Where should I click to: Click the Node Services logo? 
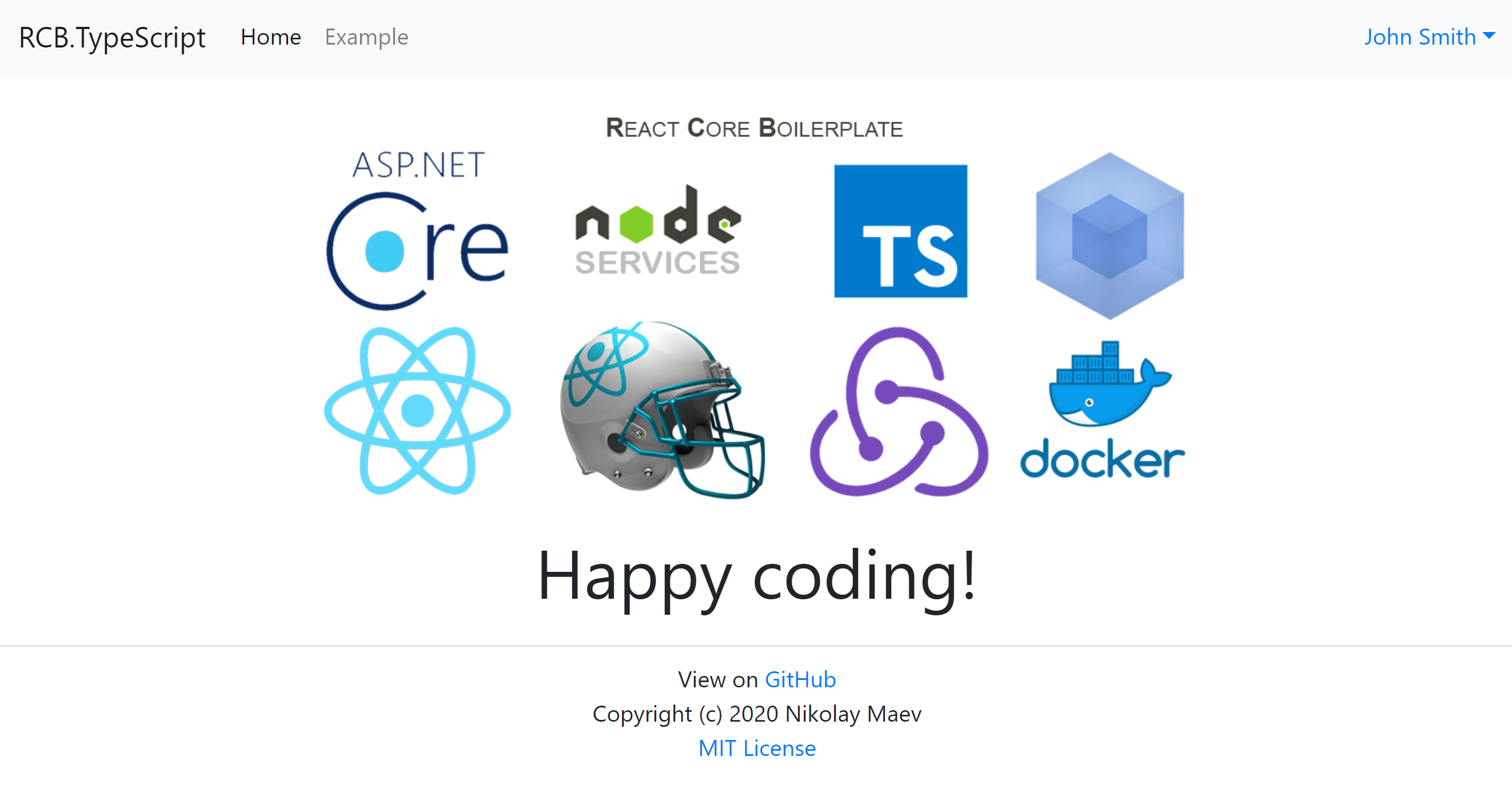(658, 231)
